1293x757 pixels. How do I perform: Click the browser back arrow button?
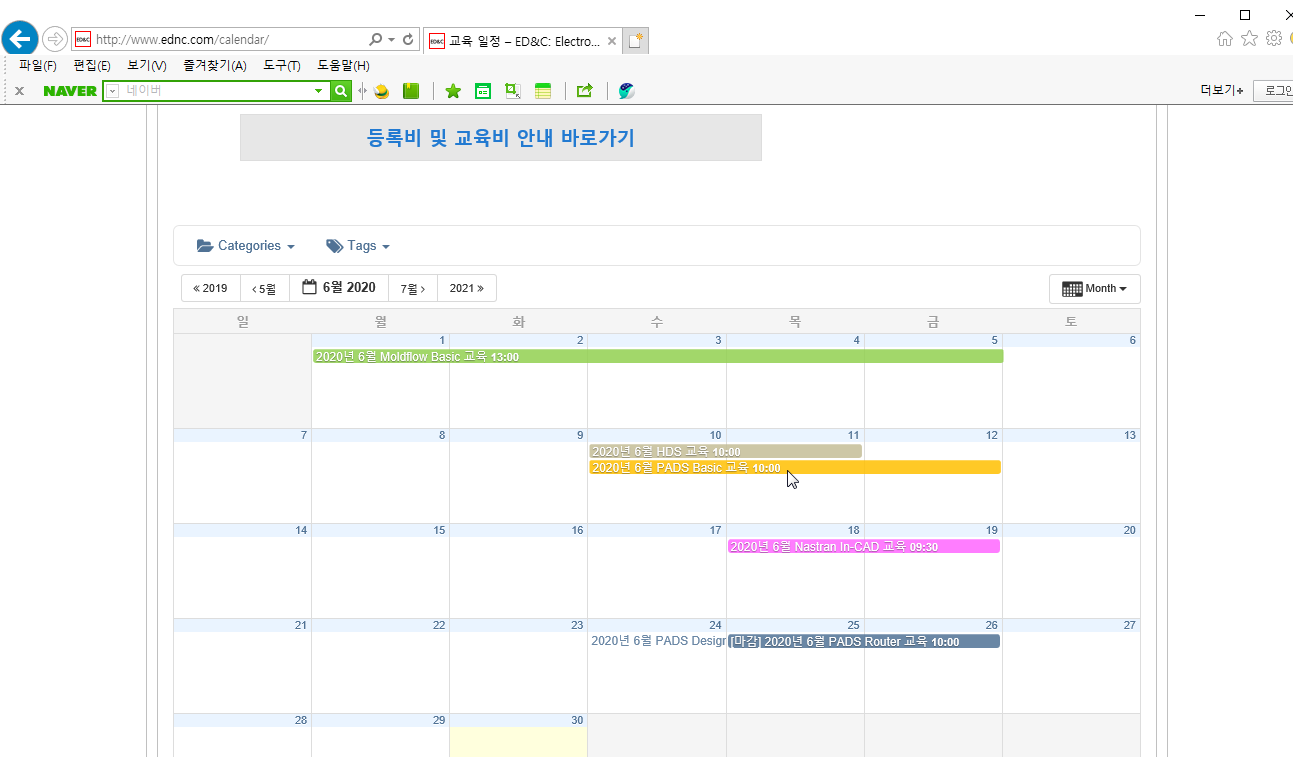pos(20,39)
